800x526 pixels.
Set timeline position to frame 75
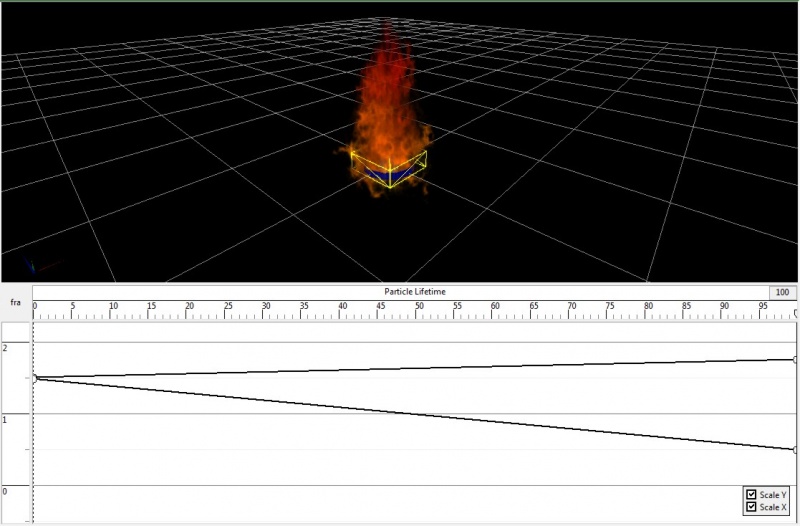(611, 308)
